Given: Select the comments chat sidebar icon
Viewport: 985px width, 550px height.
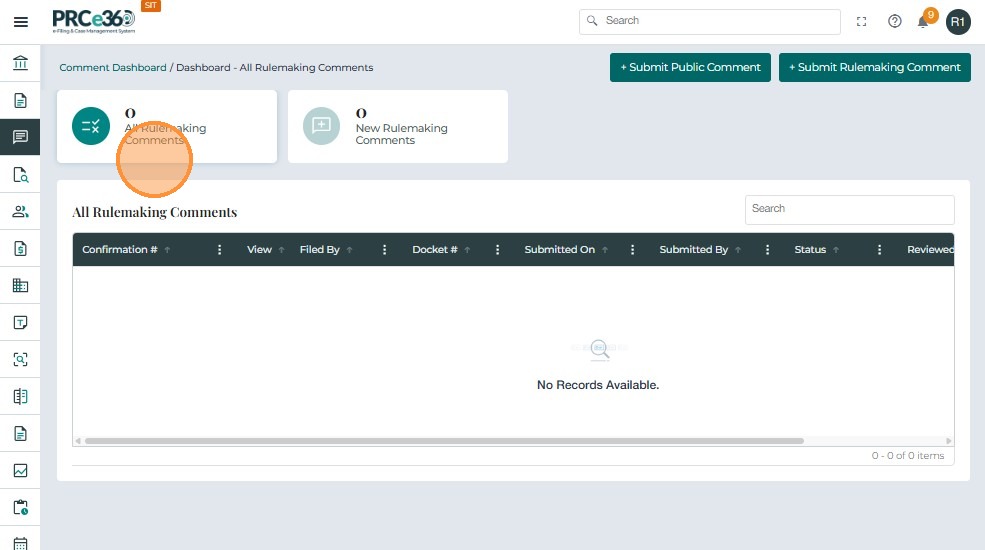Looking at the screenshot, I should pyautogui.click(x=20, y=137).
